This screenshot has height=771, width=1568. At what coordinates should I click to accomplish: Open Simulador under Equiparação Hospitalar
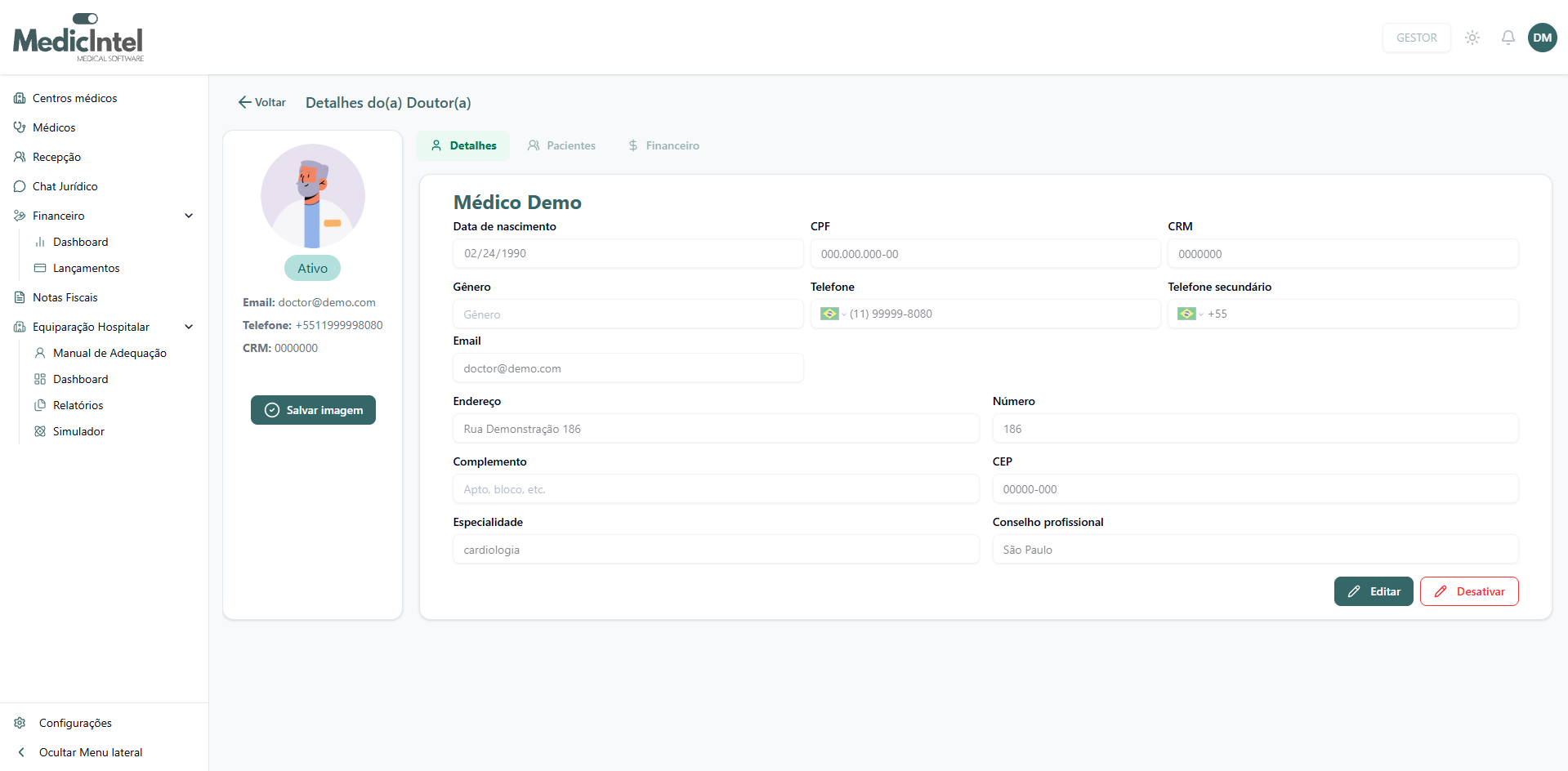pyautogui.click(x=78, y=431)
